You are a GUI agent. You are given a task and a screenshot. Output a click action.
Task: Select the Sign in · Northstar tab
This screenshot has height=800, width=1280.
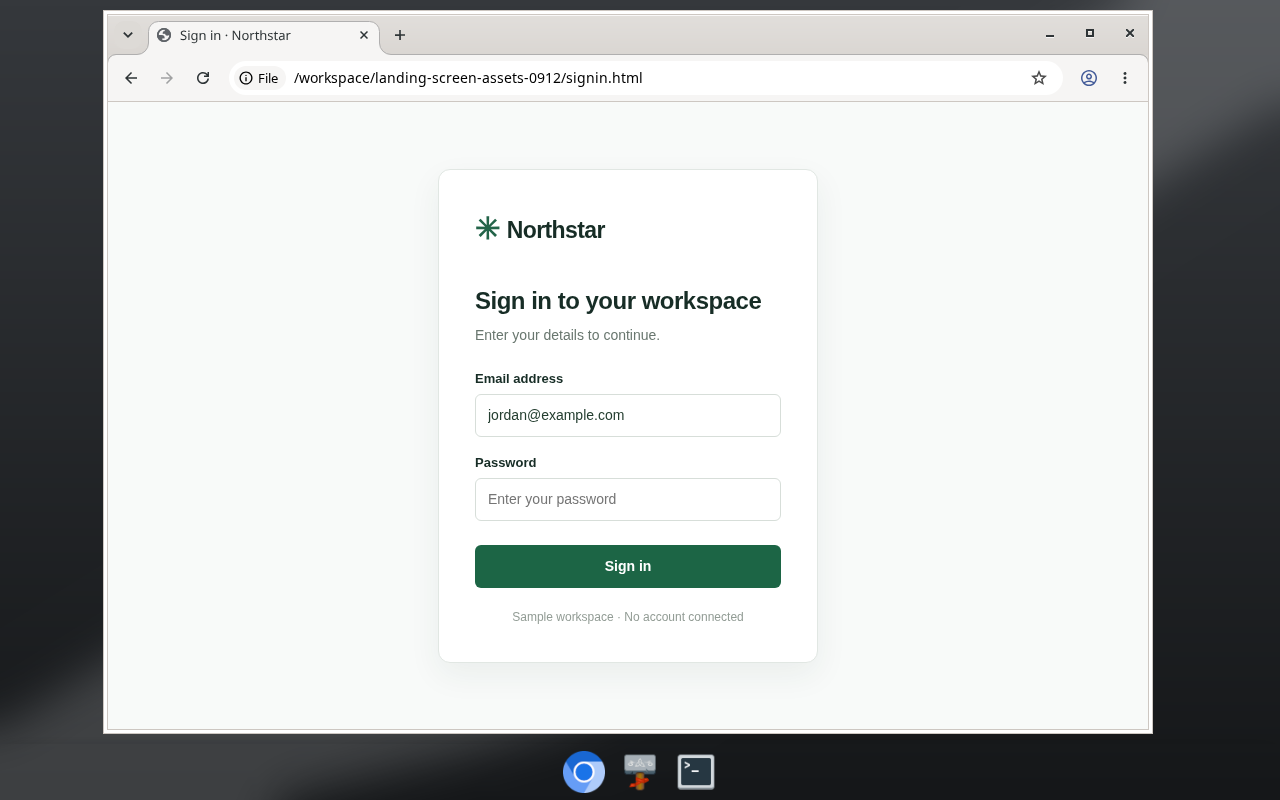click(x=264, y=36)
